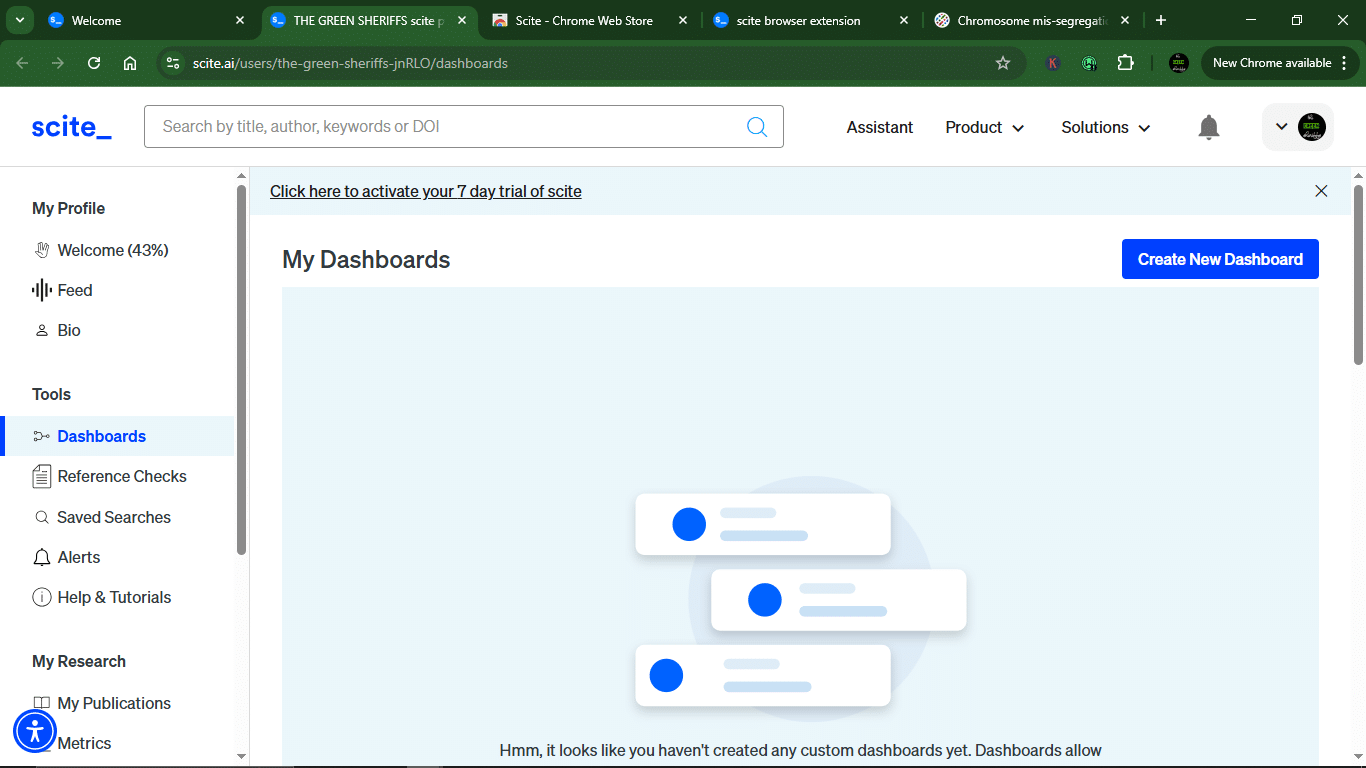Click the K extension icon
This screenshot has height=768, width=1366.
[x=1053, y=63]
